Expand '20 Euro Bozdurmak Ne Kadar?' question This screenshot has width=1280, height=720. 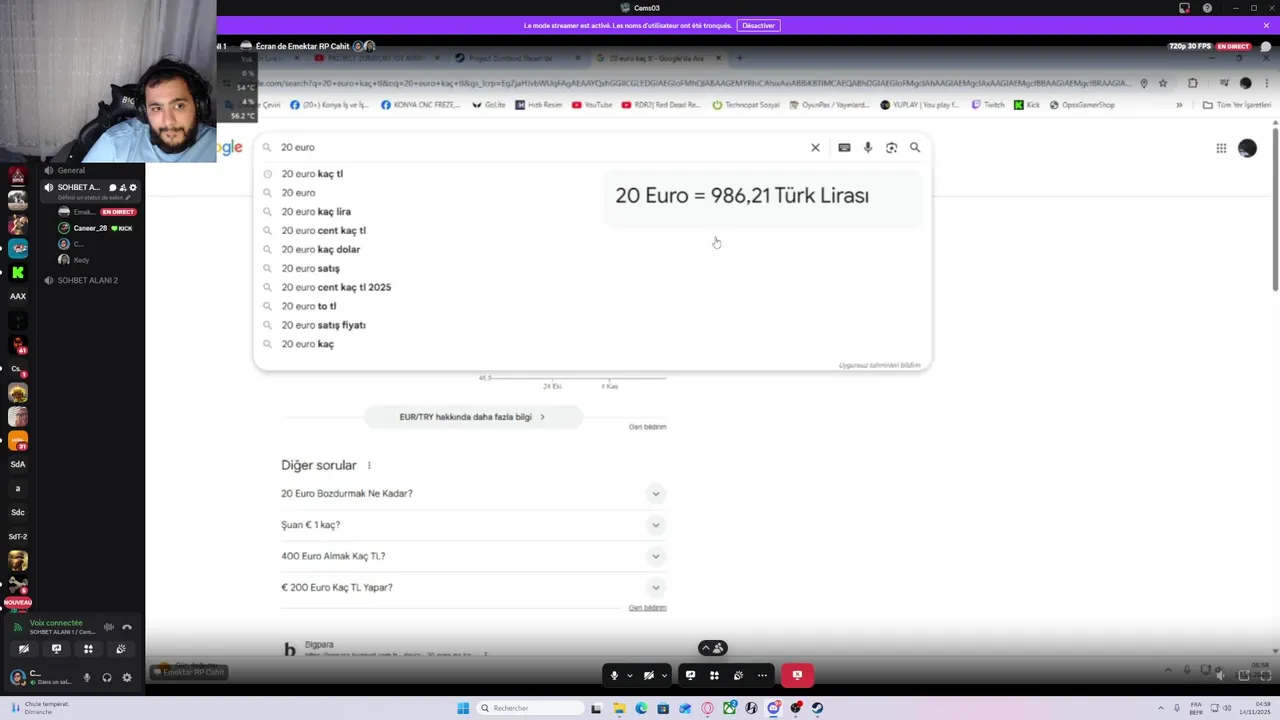tap(473, 493)
